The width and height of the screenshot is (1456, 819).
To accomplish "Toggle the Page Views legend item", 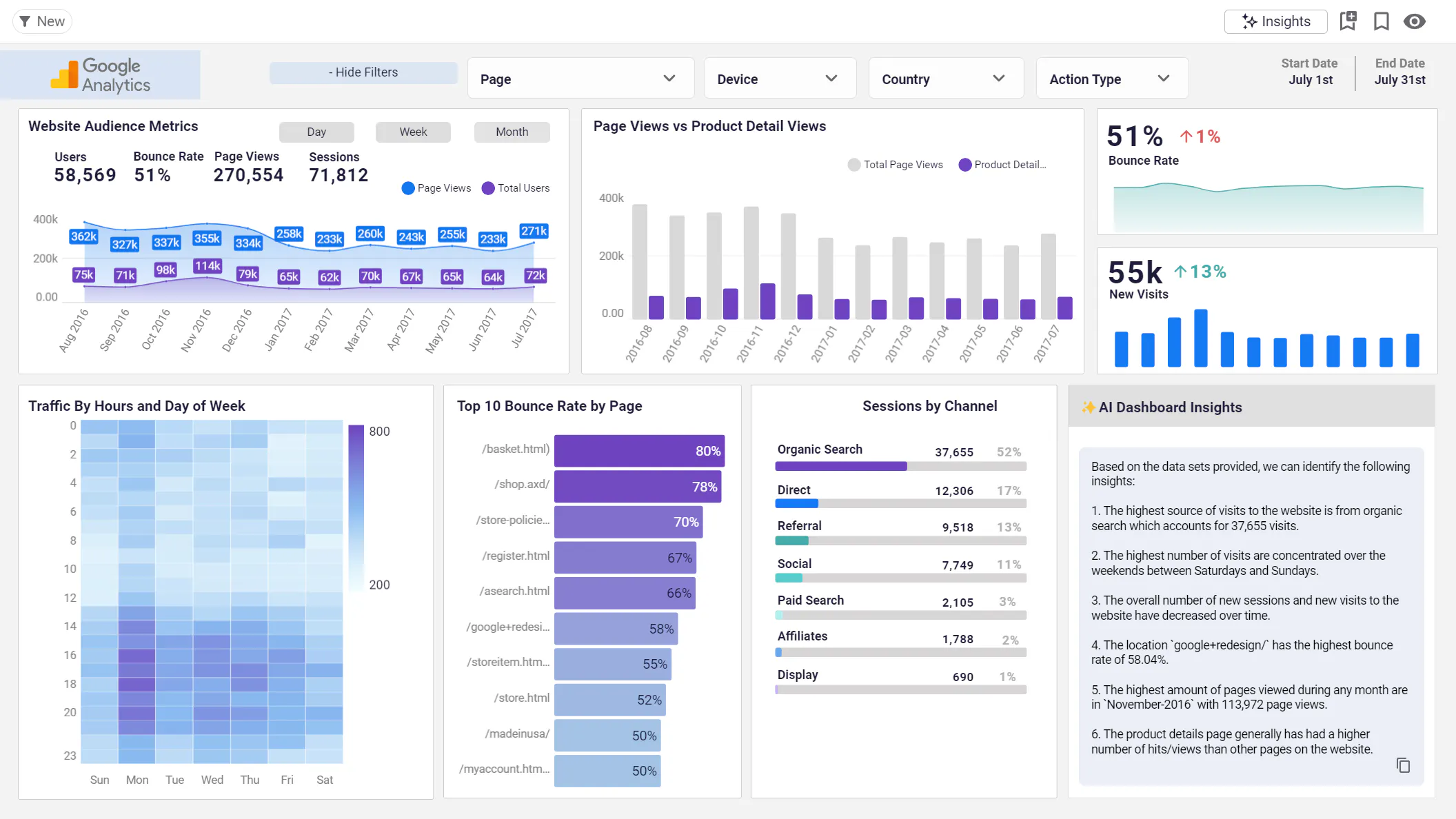I will pyautogui.click(x=436, y=188).
